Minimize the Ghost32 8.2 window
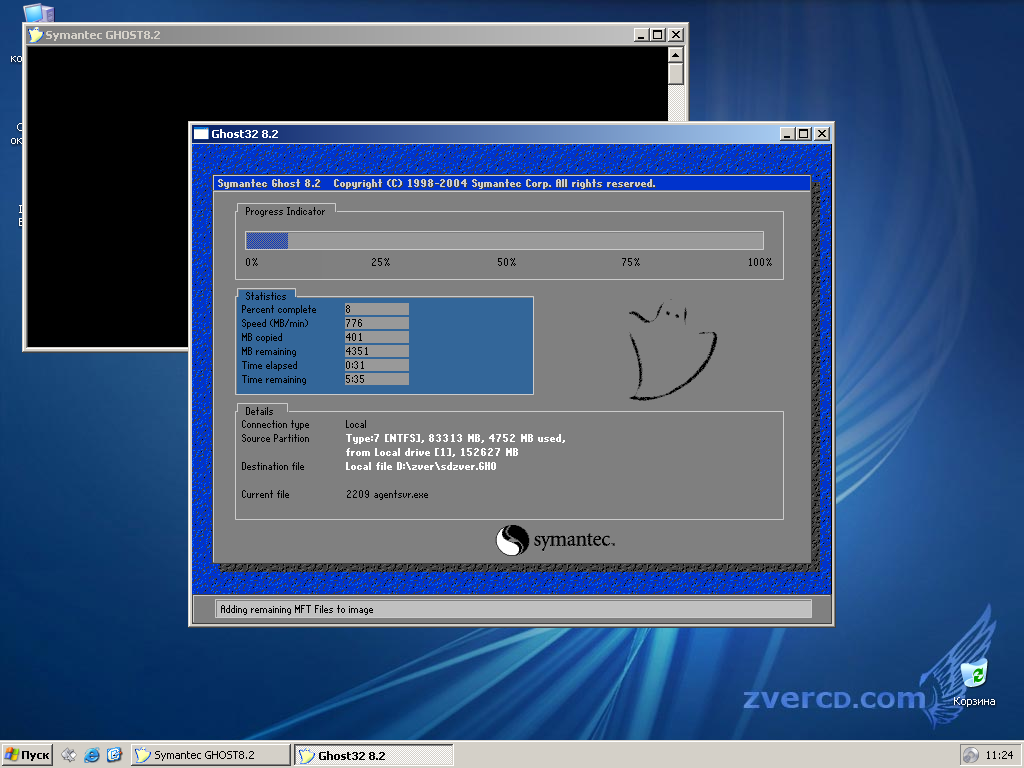Image resolution: width=1024 pixels, height=768 pixels. [788, 134]
